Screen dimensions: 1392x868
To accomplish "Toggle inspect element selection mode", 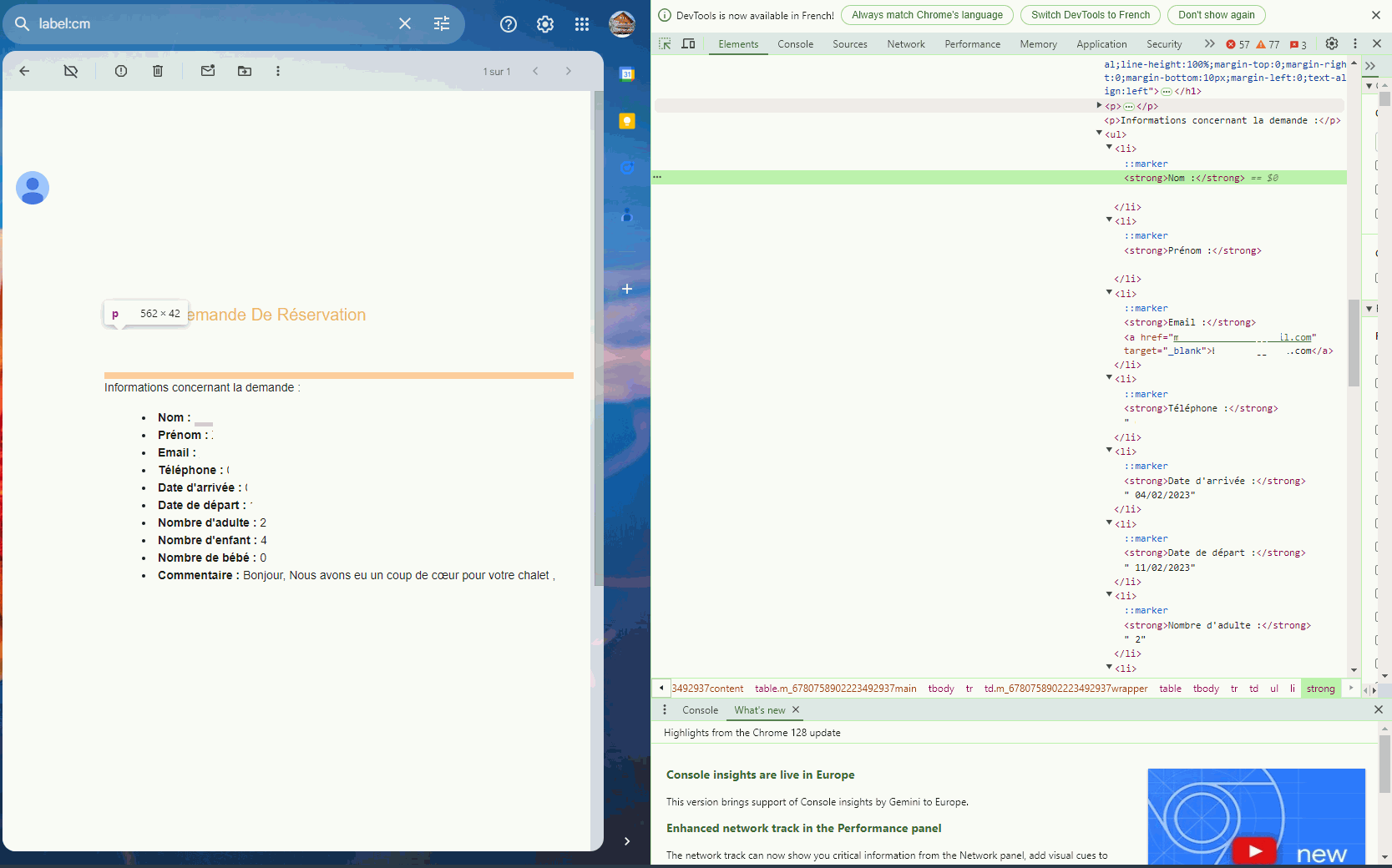I will coord(665,44).
